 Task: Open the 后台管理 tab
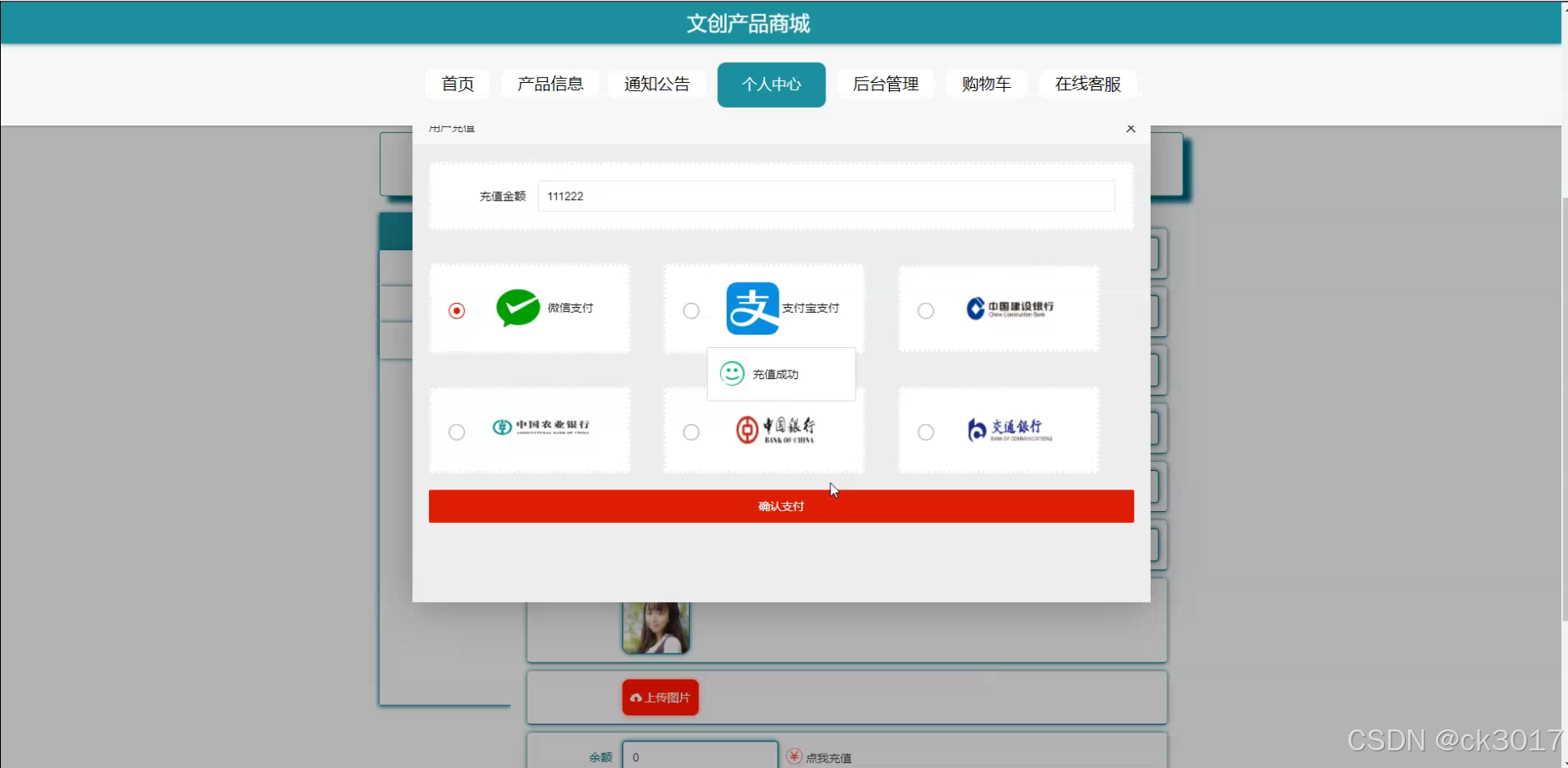click(x=886, y=84)
